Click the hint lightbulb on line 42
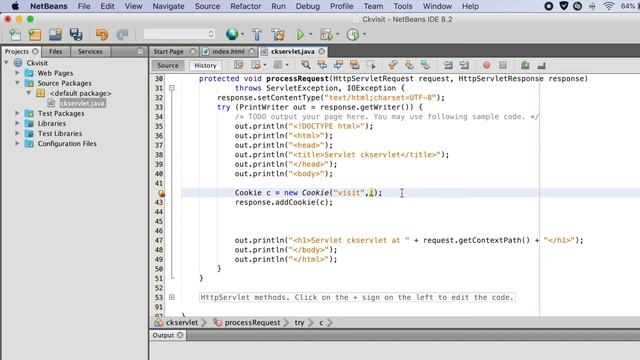The height and width of the screenshot is (360, 640). click(x=161, y=193)
